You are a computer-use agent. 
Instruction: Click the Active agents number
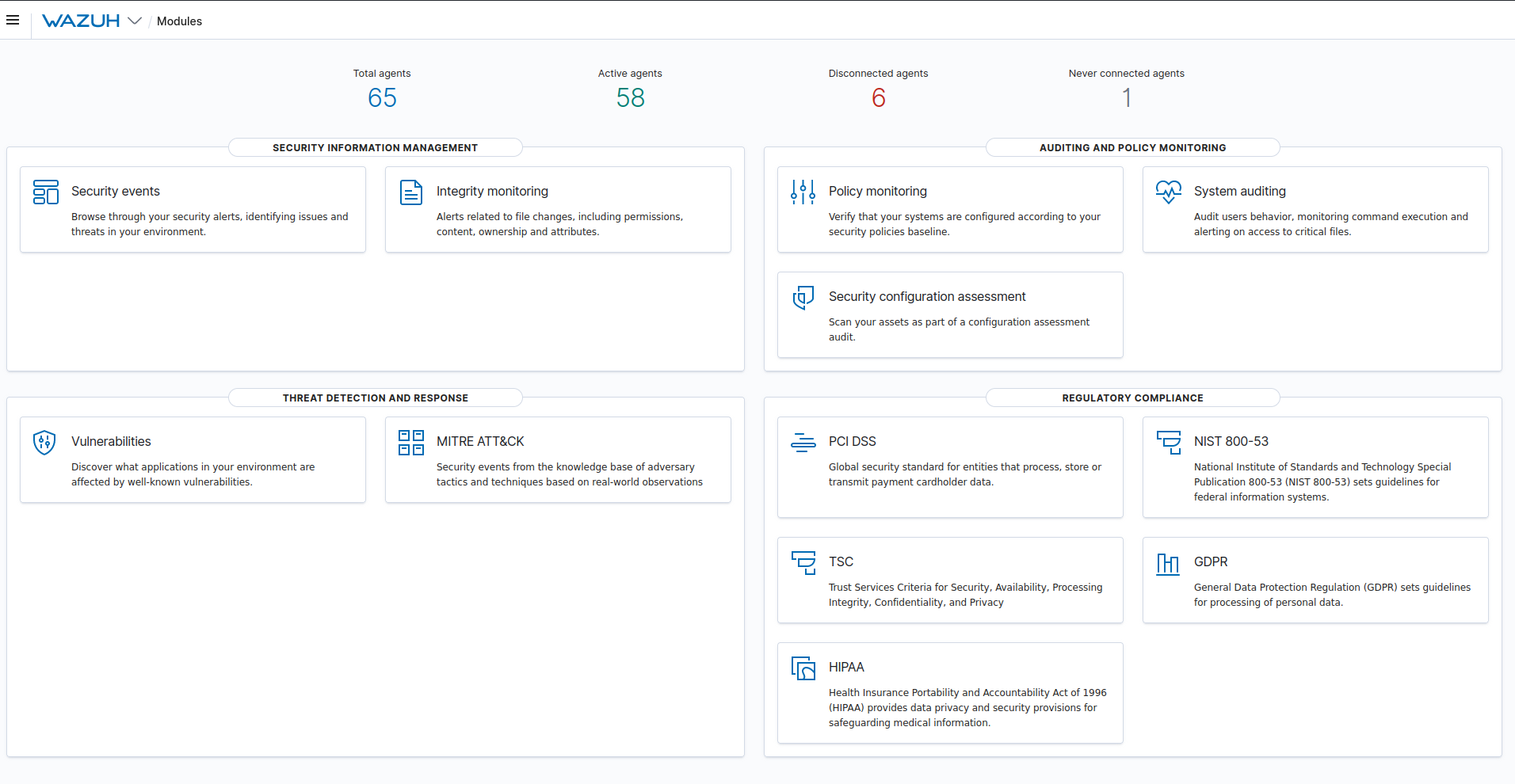click(x=630, y=97)
